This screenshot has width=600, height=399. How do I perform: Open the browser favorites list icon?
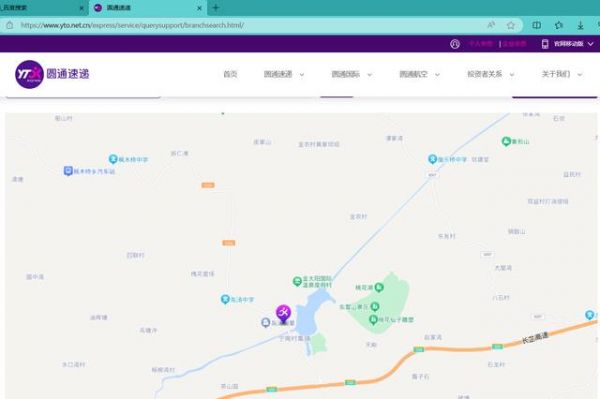coord(559,25)
